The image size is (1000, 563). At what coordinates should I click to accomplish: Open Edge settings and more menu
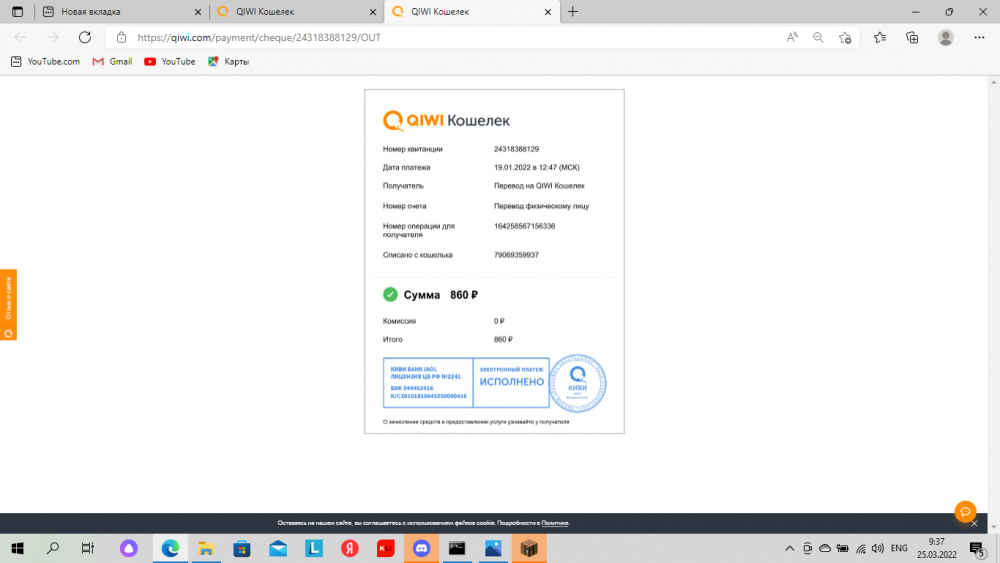point(980,38)
